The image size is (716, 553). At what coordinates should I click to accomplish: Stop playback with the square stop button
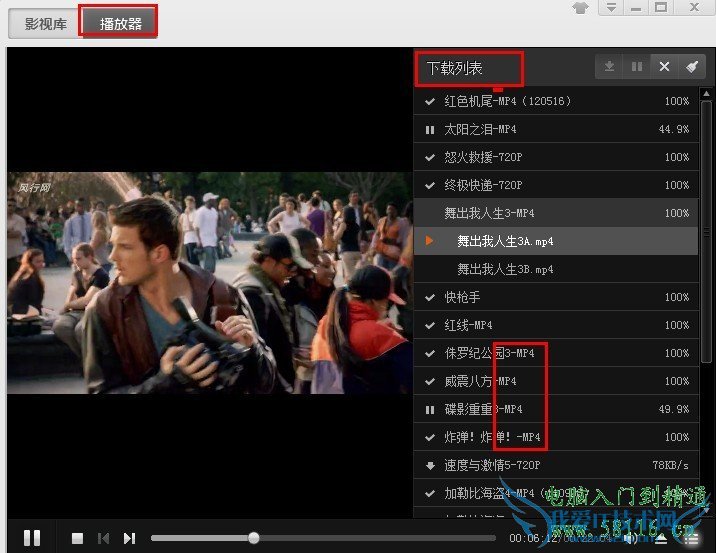click(x=77, y=538)
